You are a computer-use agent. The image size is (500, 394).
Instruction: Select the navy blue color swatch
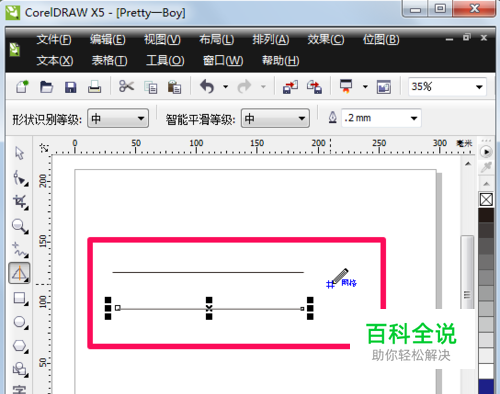pyautogui.click(x=486, y=387)
